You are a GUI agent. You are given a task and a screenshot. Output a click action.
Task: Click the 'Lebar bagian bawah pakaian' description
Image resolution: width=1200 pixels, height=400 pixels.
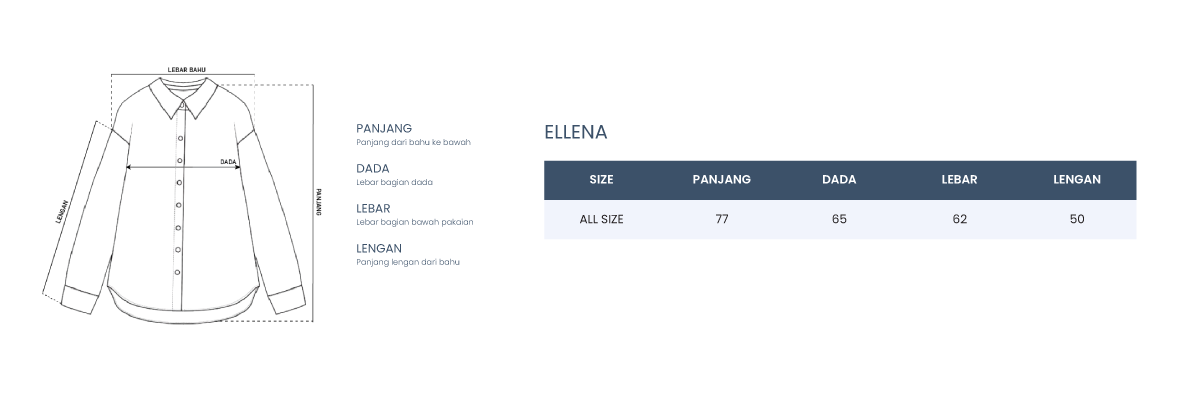click(x=414, y=222)
